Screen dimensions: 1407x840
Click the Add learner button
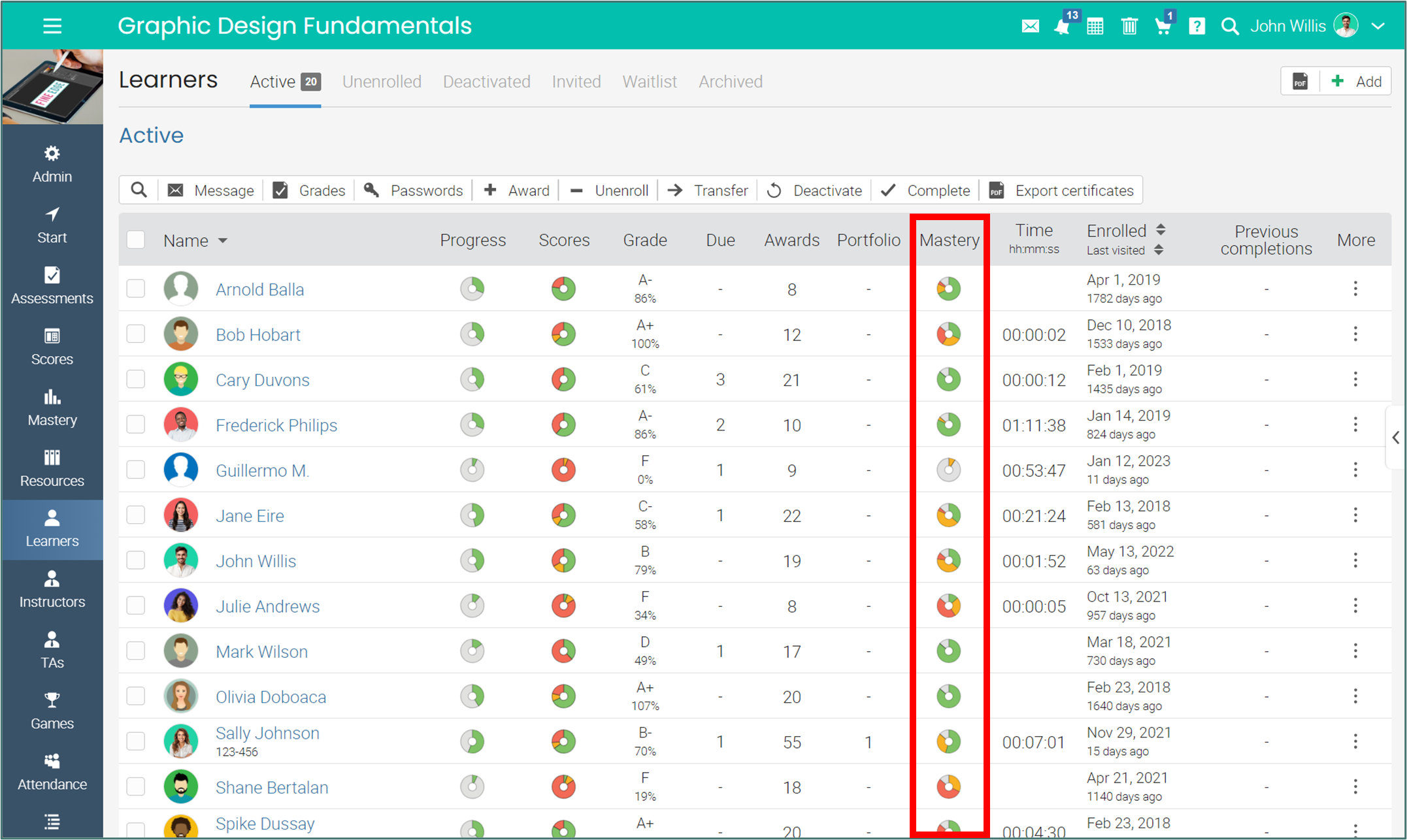[x=1357, y=82]
